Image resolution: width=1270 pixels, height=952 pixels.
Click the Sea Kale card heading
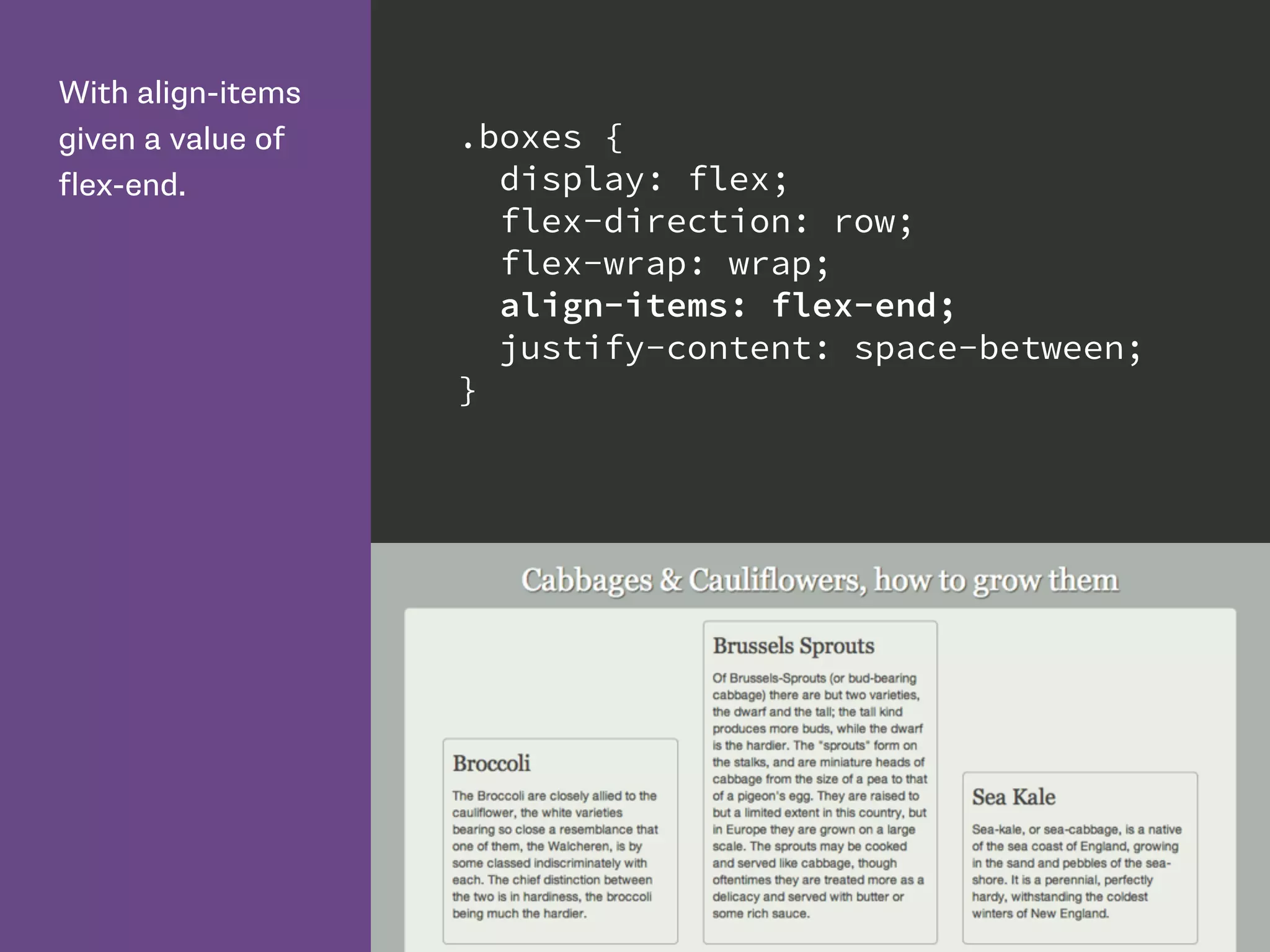[1013, 796]
